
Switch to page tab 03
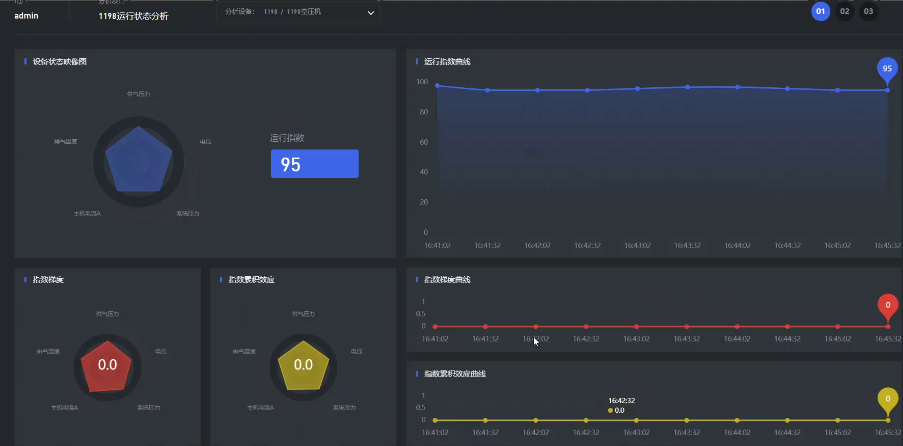click(x=868, y=11)
